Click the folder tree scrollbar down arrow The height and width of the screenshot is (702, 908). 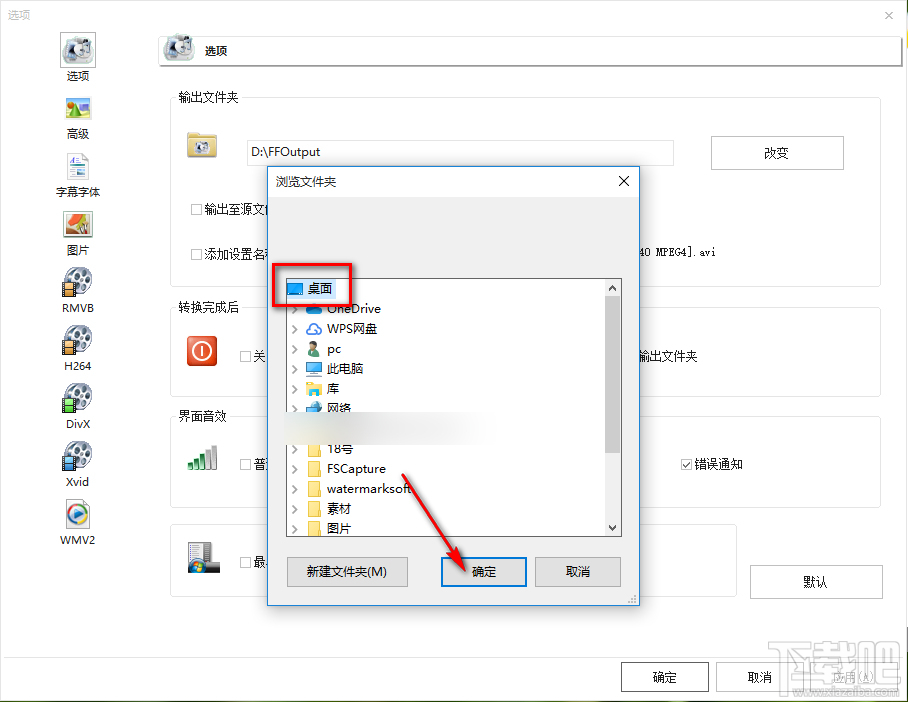click(613, 528)
